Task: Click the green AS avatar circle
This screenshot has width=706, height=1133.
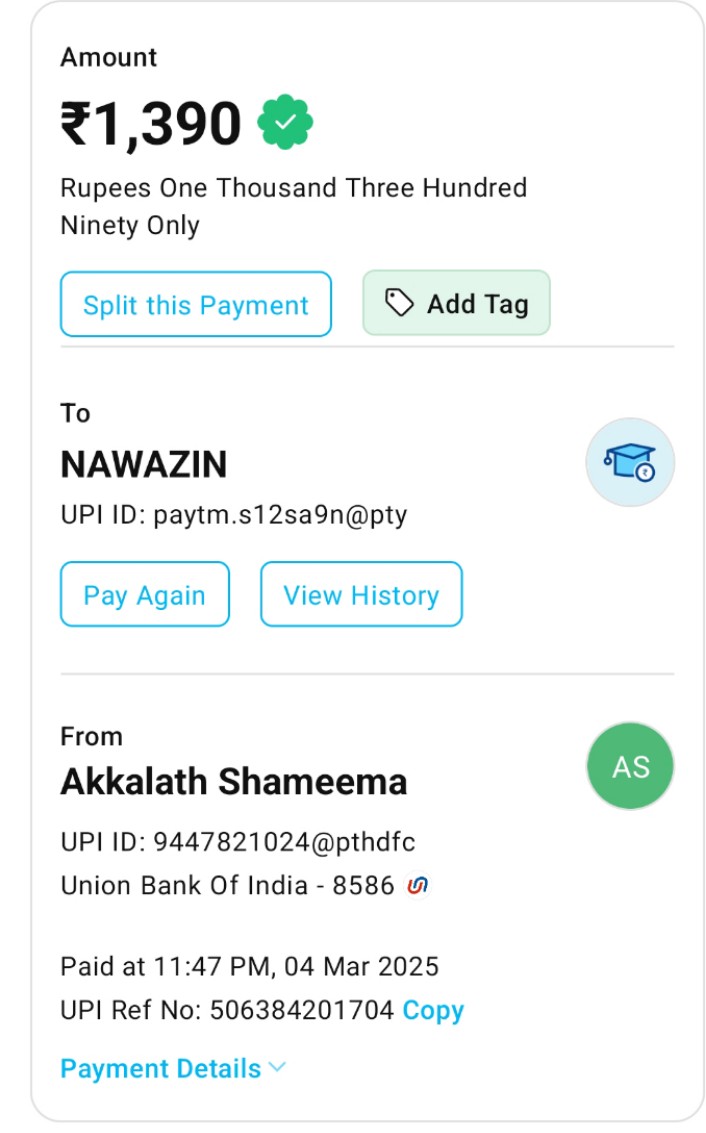Action: point(630,767)
